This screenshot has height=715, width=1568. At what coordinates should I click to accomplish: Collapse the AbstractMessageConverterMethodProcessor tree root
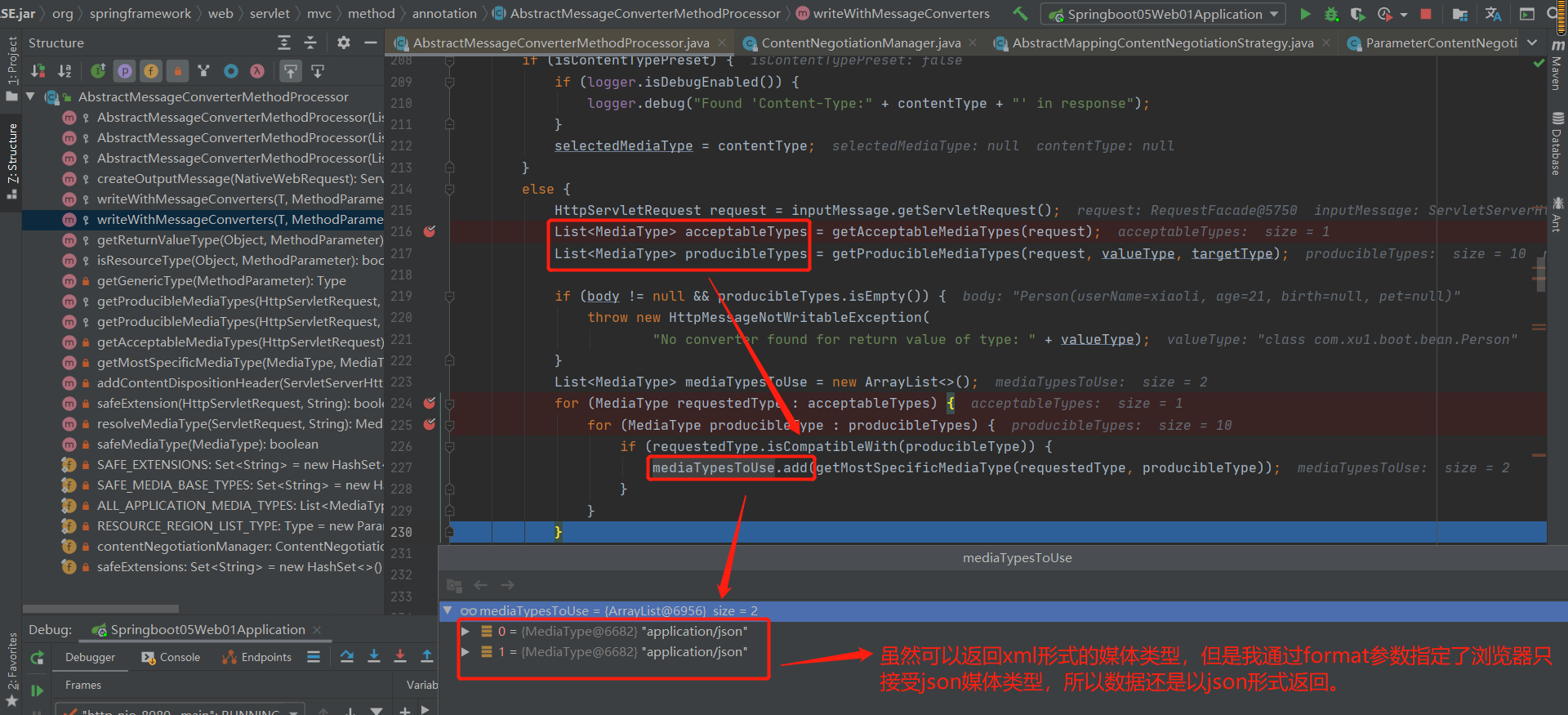click(x=30, y=96)
